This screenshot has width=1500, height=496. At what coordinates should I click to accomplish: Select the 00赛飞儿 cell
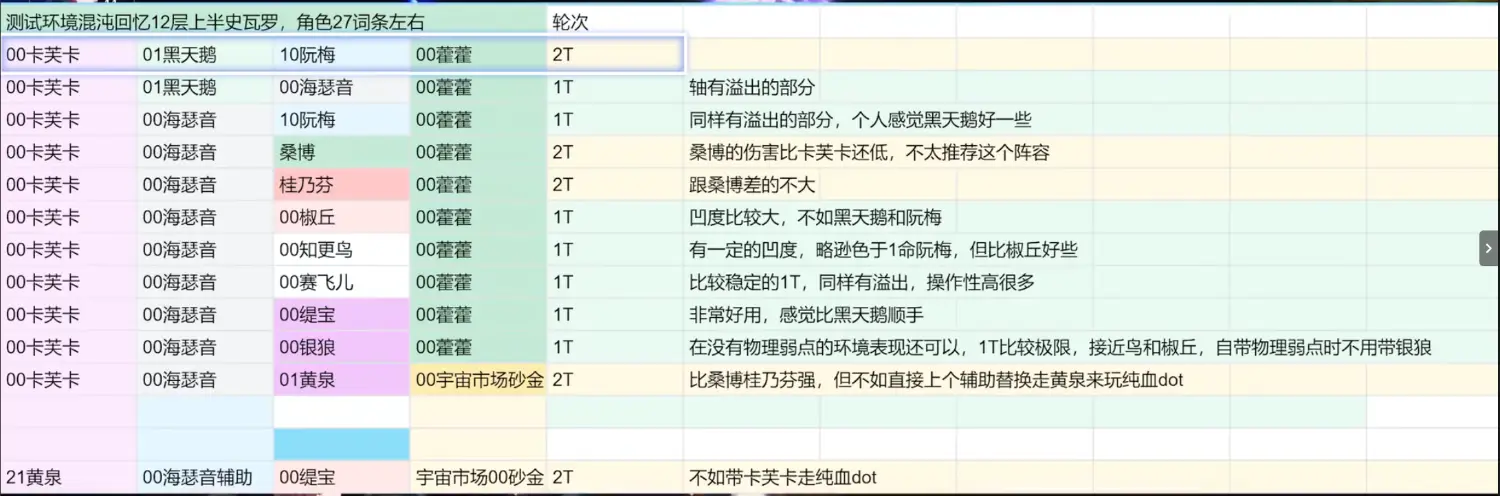[x=340, y=282]
